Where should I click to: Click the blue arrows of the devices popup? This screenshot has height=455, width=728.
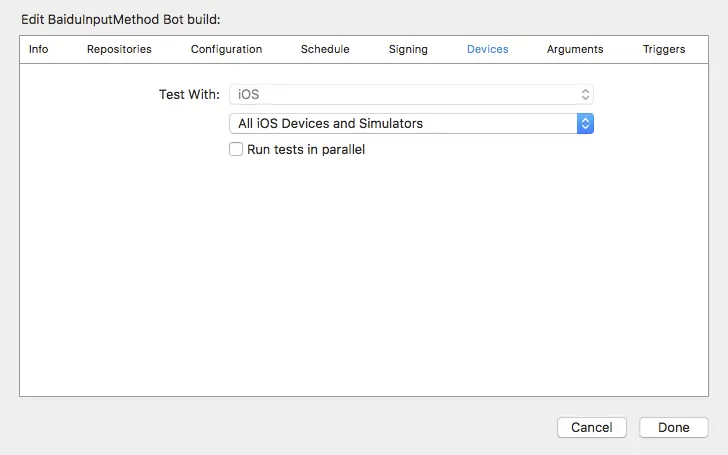[x=585, y=124]
